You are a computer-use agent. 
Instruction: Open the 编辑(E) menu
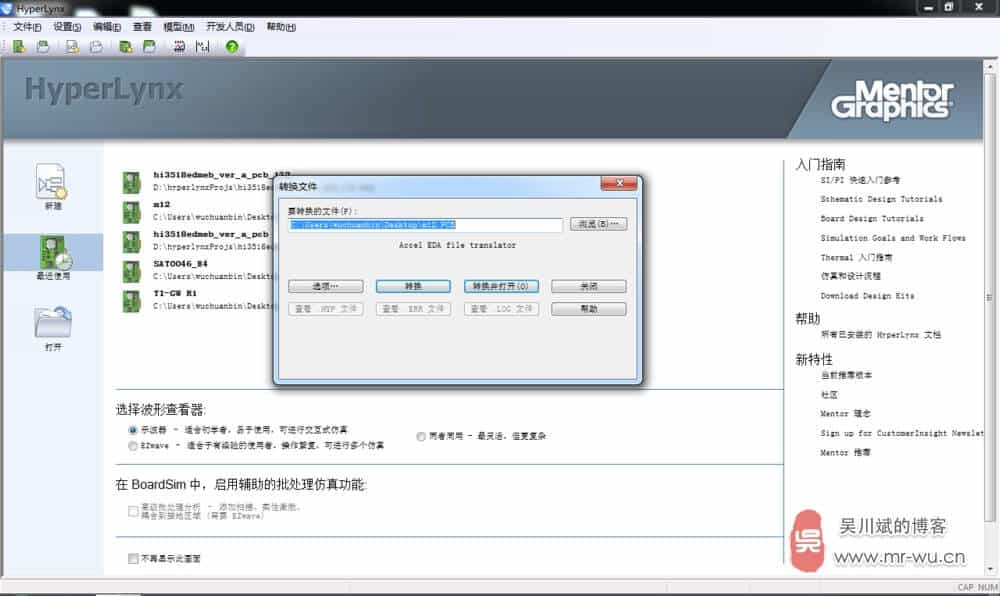pos(107,27)
